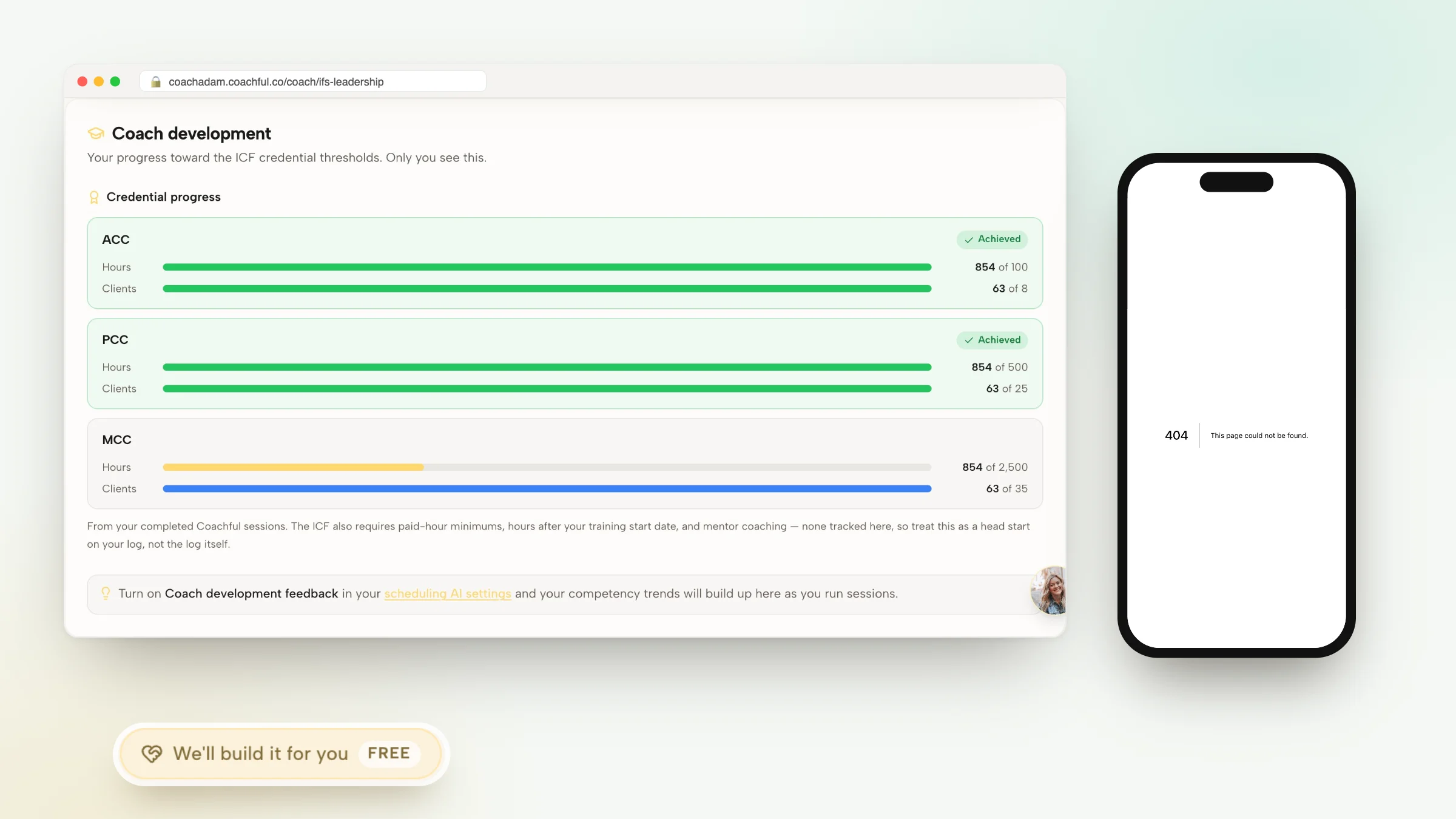Click the URL address bar field
The height and width of the screenshot is (819, 1456).
[x=313, y=81]
